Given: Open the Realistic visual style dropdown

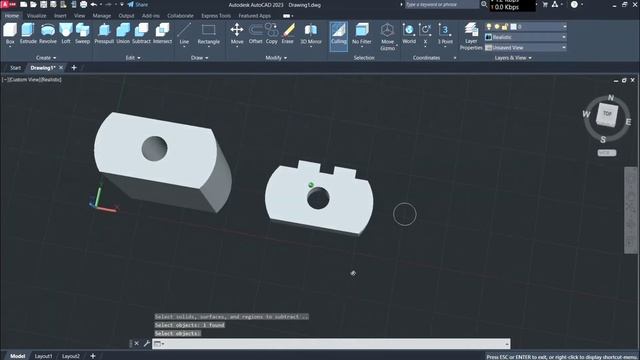Looking at the screenshot, I should pyautogui.click(x=526, y=37).
